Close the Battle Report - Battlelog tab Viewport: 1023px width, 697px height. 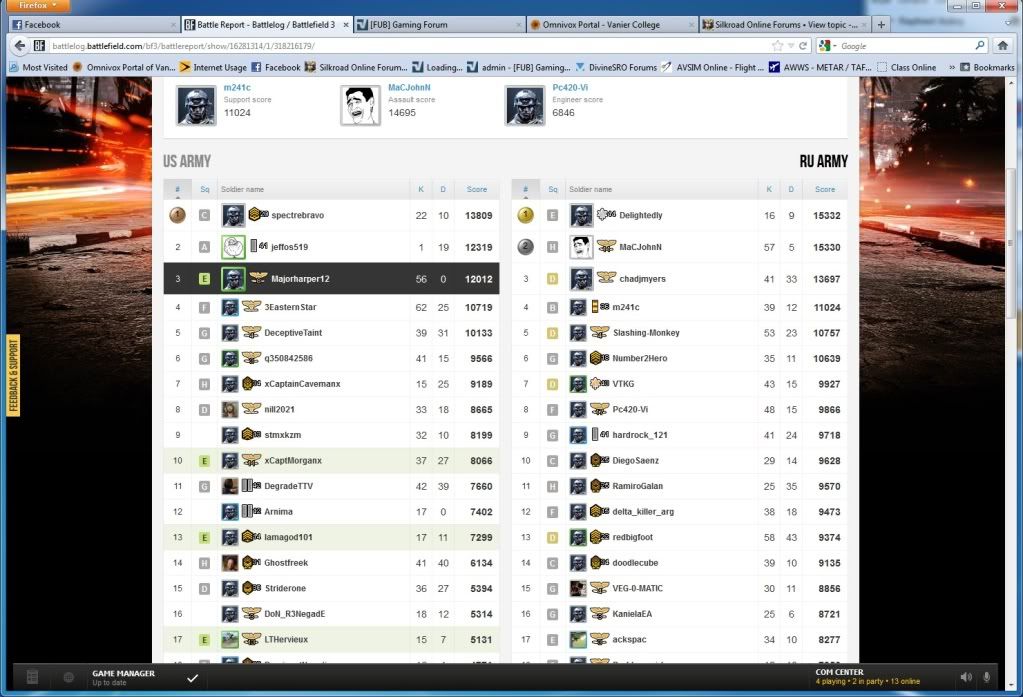346,25
